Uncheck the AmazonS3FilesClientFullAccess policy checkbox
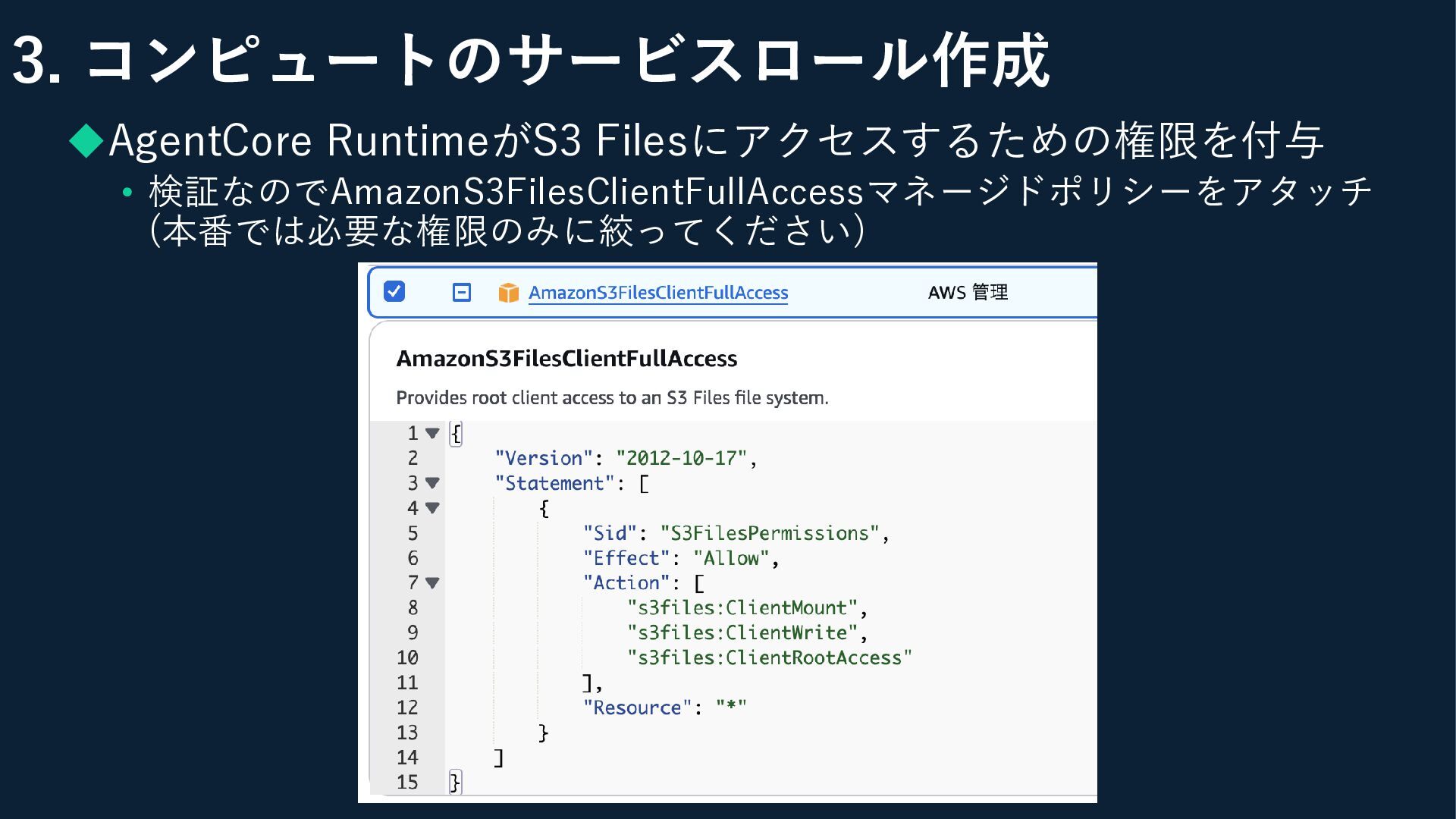This screenshot has width=1456, height=819. pos(394,291)
